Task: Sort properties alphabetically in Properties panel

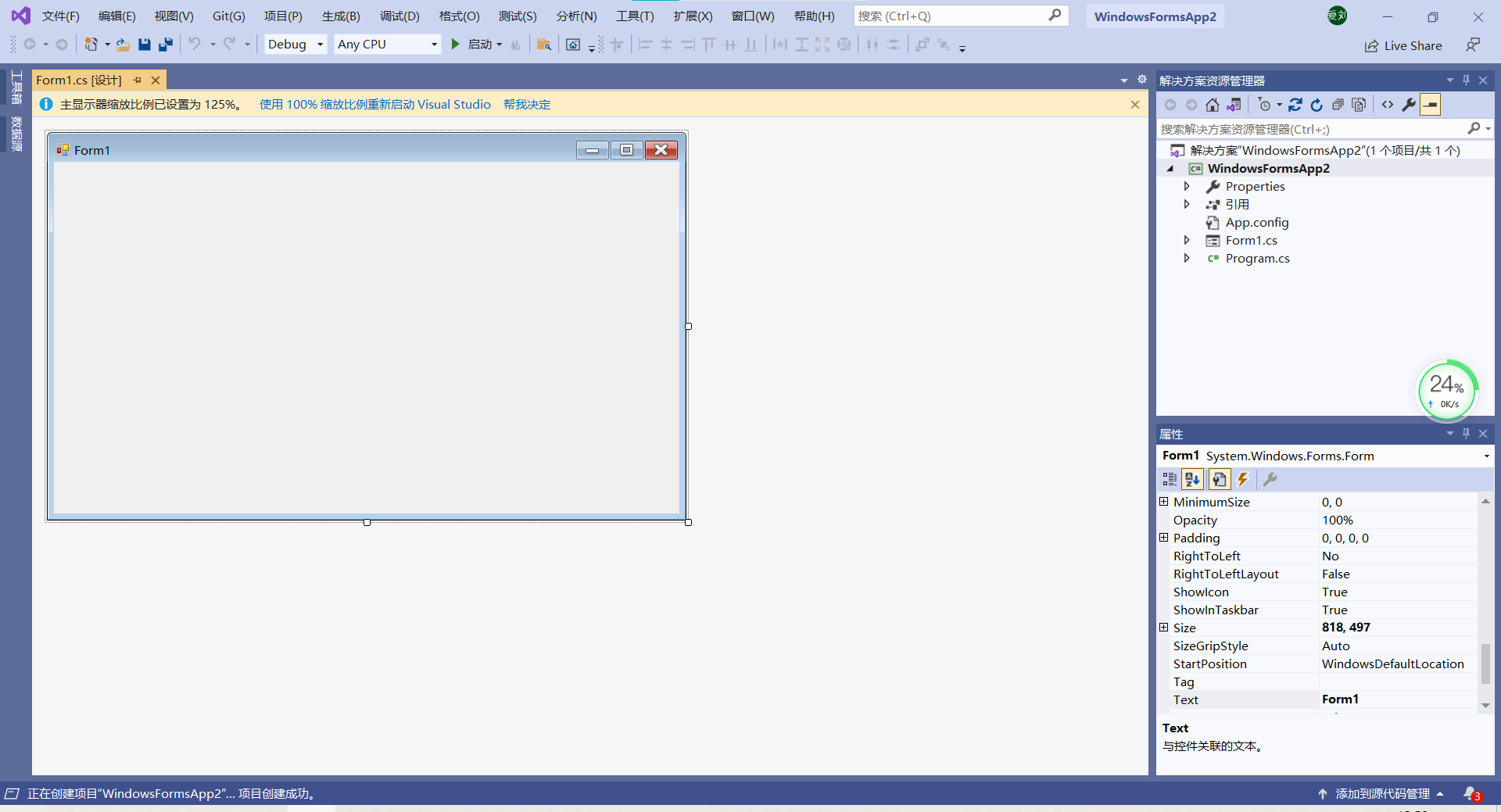Action: (1192, 479)
